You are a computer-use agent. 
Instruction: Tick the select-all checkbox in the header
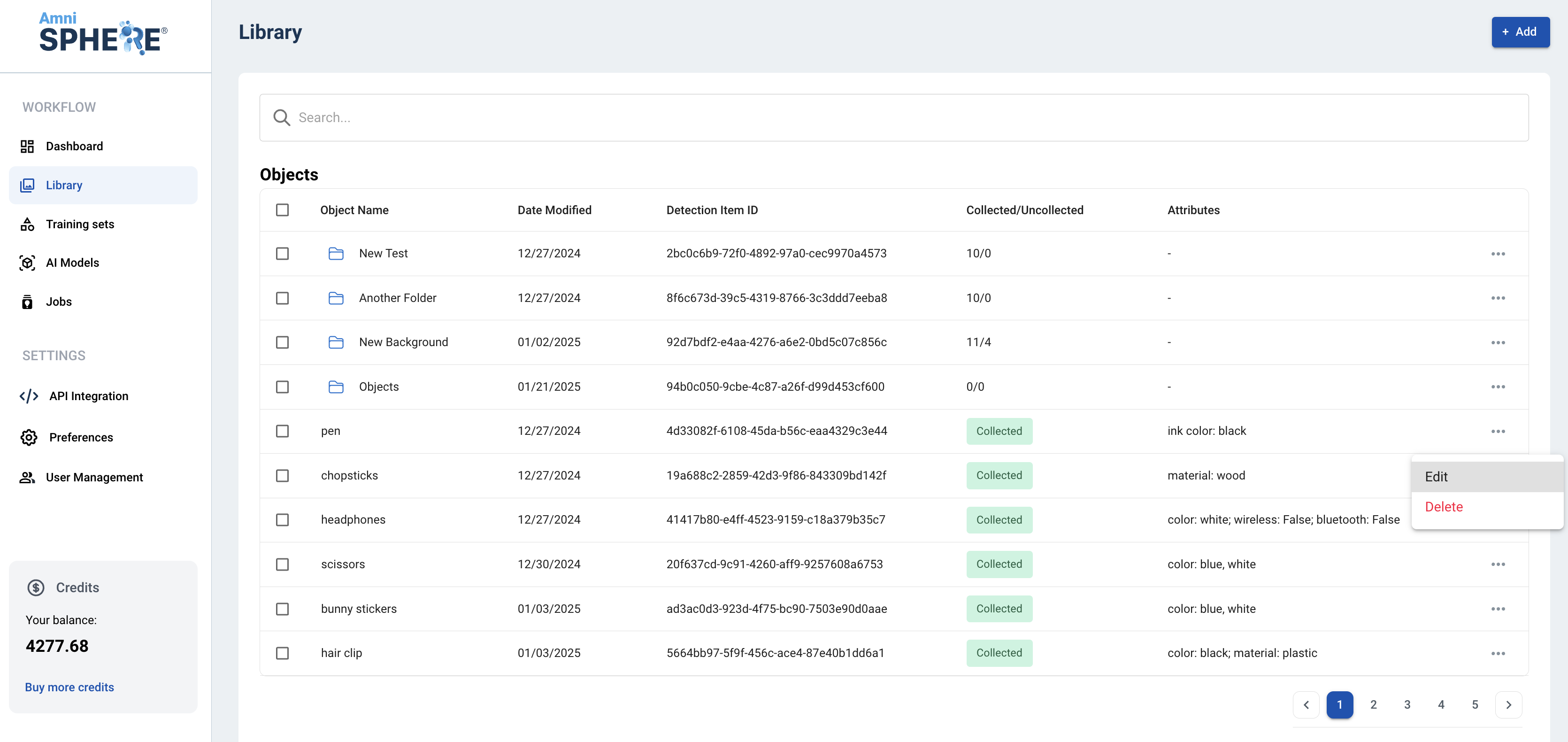[283, 210]
